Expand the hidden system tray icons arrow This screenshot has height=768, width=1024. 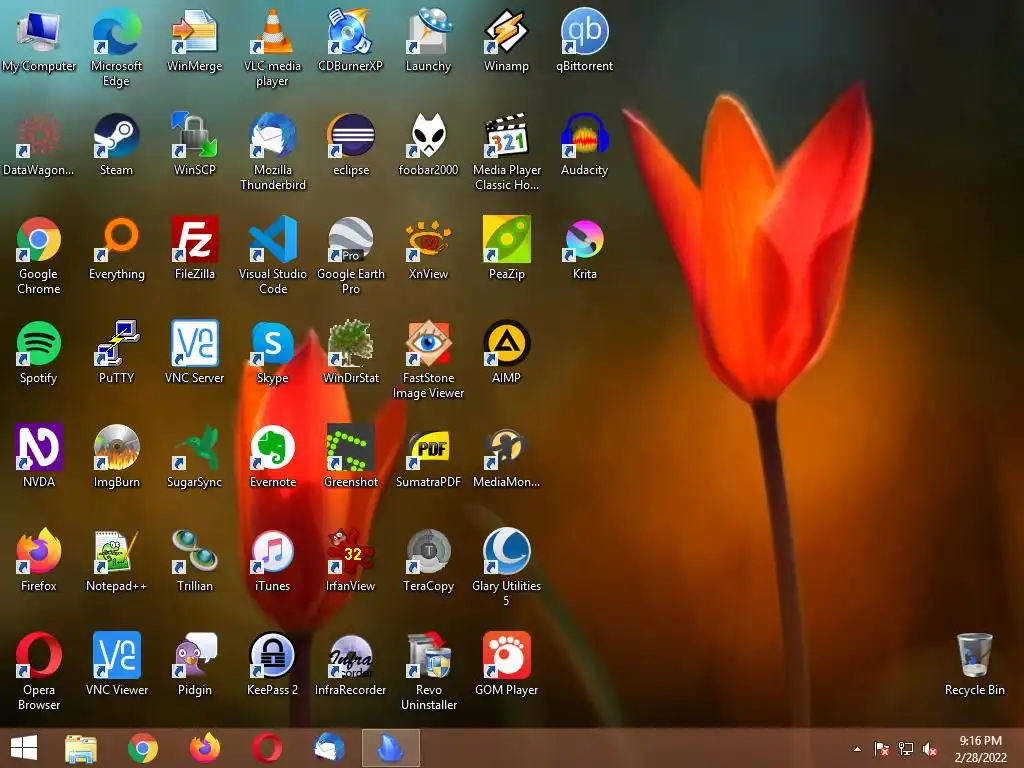coord(857,749)
